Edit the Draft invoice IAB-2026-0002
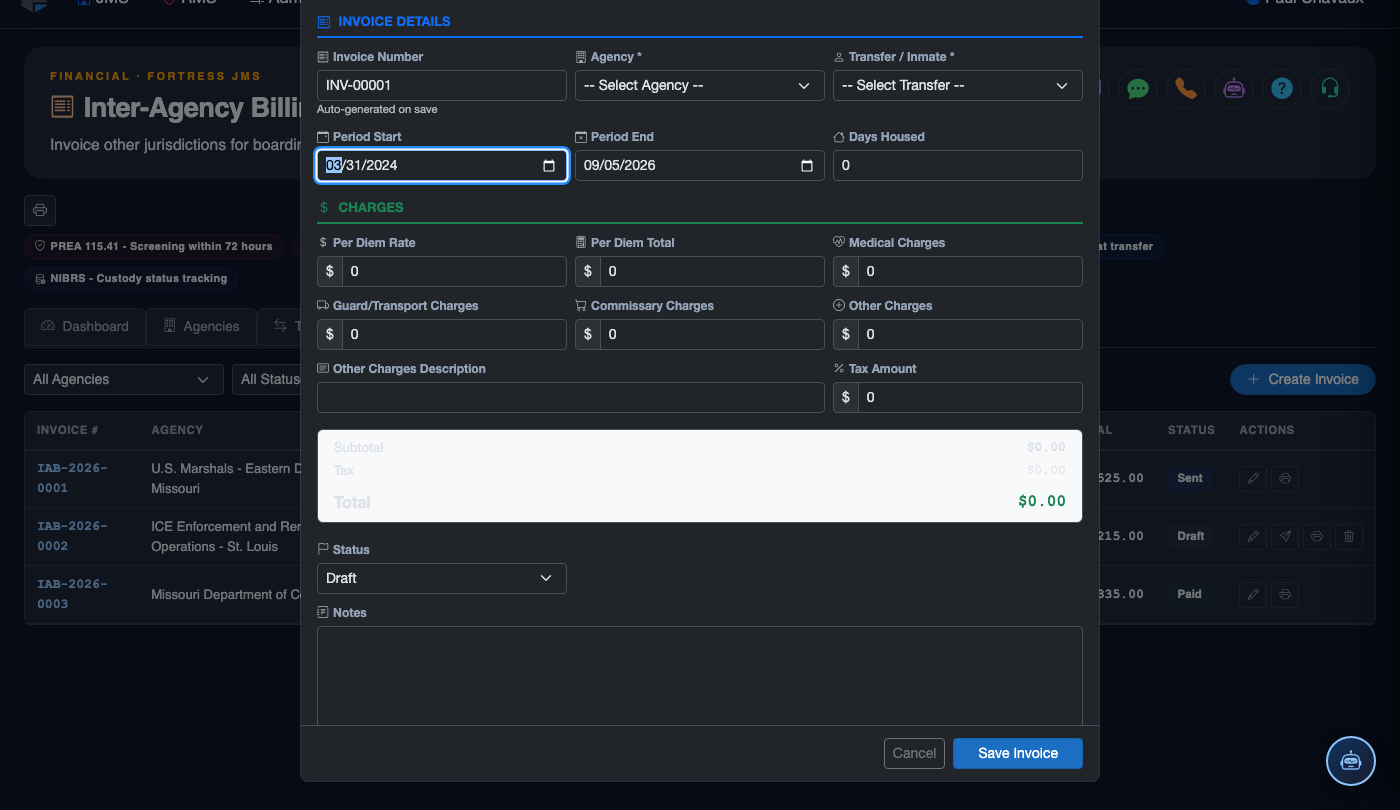Screen dimensions: 1400x810 [1252, 537]
